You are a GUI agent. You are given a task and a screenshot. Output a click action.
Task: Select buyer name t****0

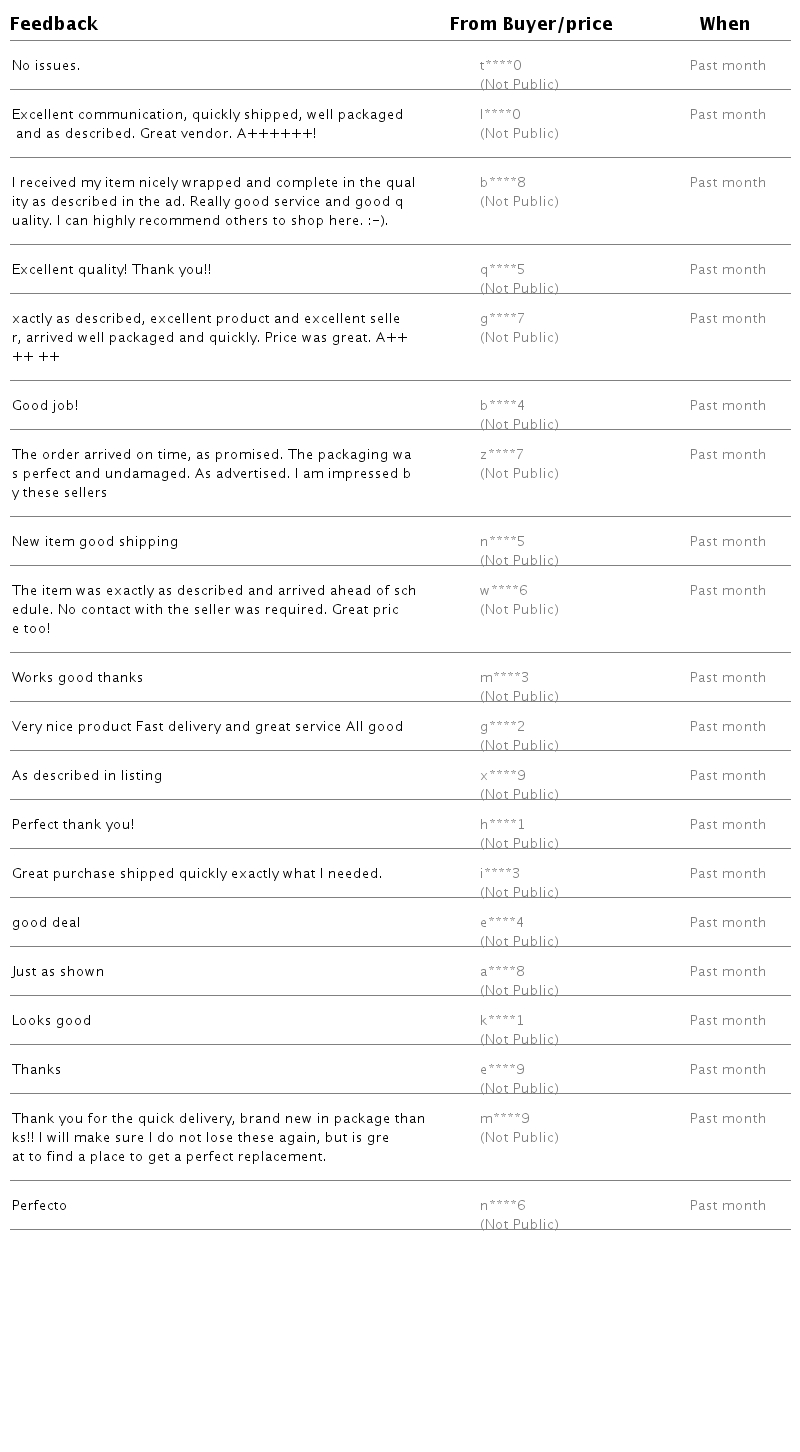click(x=501, y=66)
